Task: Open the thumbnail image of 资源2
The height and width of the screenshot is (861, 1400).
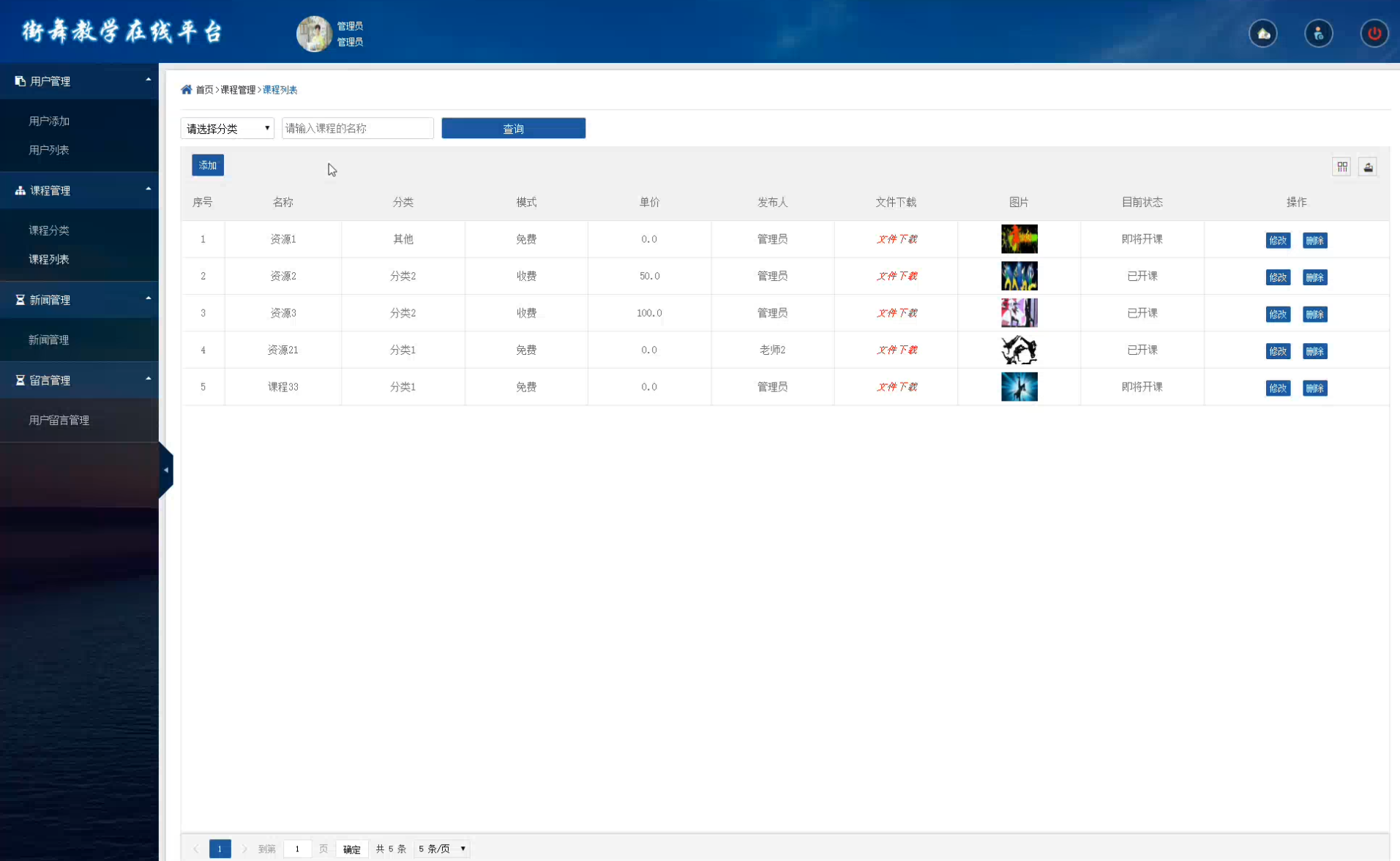Action: point(1019,276)
